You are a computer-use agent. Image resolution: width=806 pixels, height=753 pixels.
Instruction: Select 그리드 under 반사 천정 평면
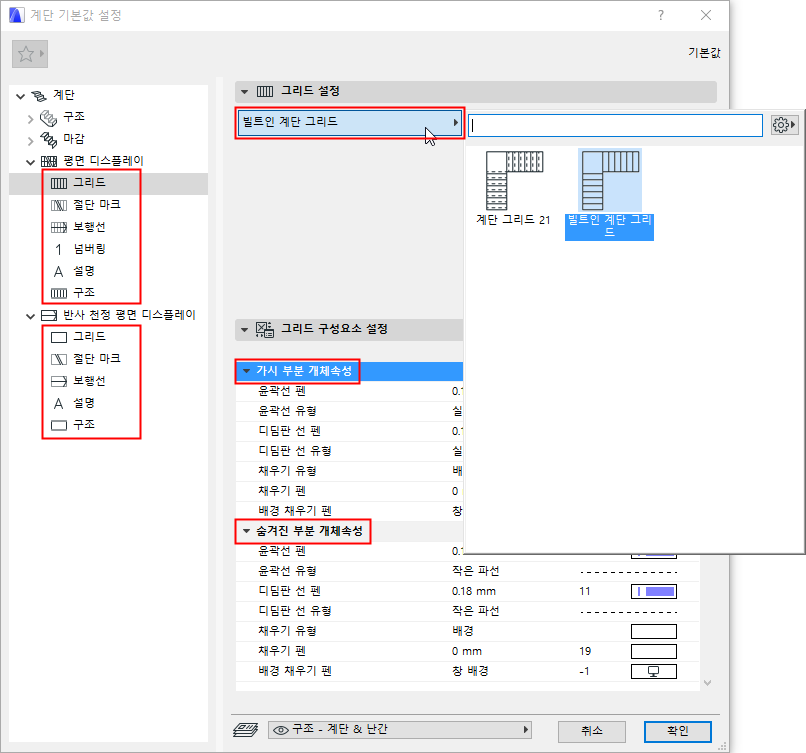[x=89, y=337]
